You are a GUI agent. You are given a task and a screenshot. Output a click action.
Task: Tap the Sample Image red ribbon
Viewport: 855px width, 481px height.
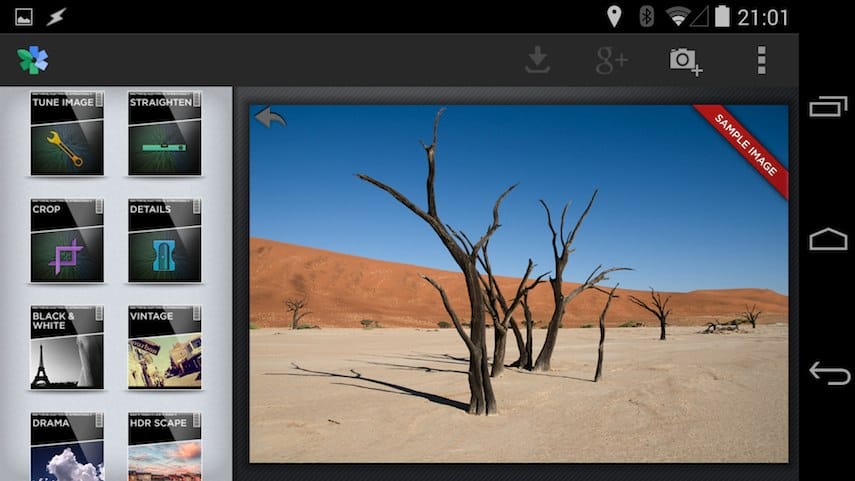745,147
